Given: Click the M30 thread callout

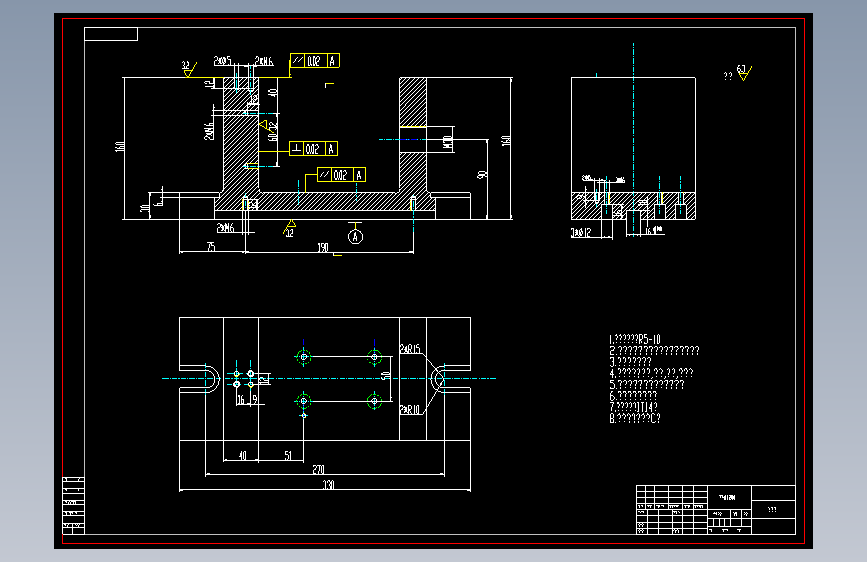Looking at the screenshot, I should tap(448, 141).
